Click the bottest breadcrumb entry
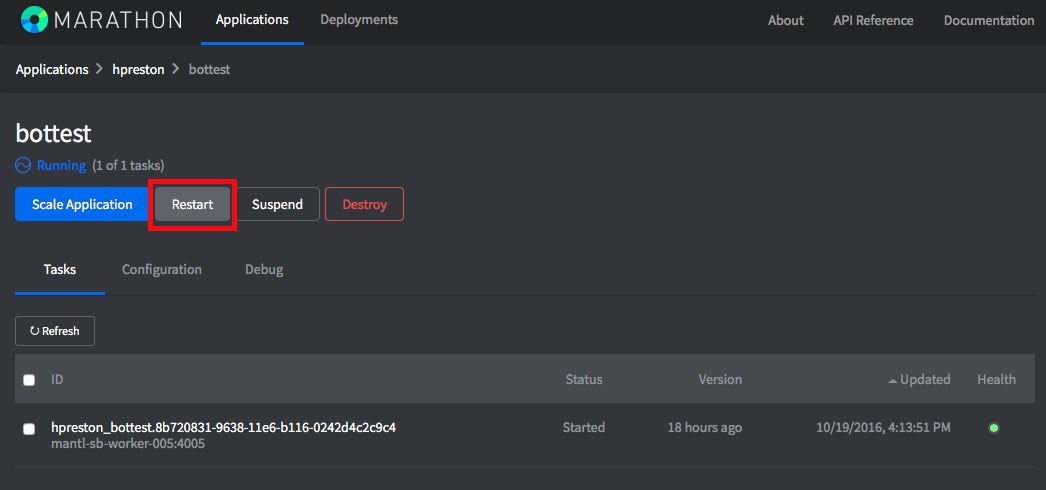 (x=209, y=69)
